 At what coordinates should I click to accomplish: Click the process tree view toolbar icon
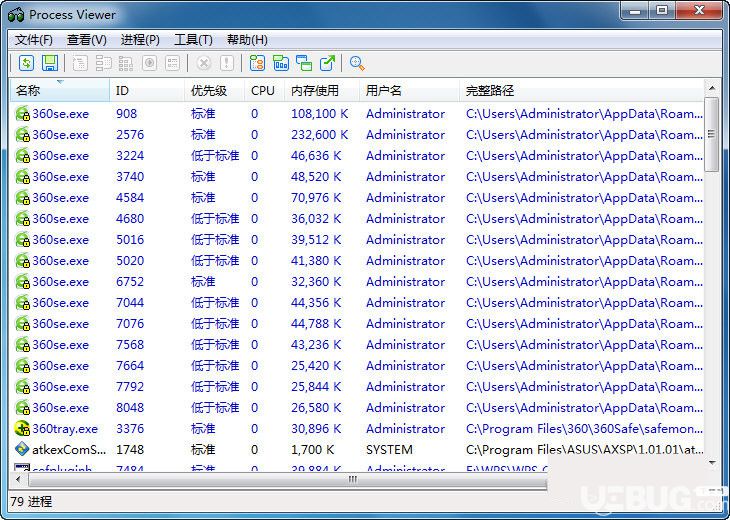pos(257,63)
